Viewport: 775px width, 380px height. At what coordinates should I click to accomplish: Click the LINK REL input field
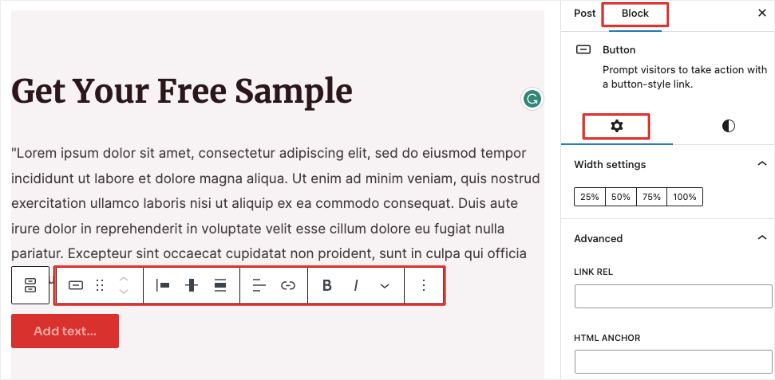tap(673, 296)
